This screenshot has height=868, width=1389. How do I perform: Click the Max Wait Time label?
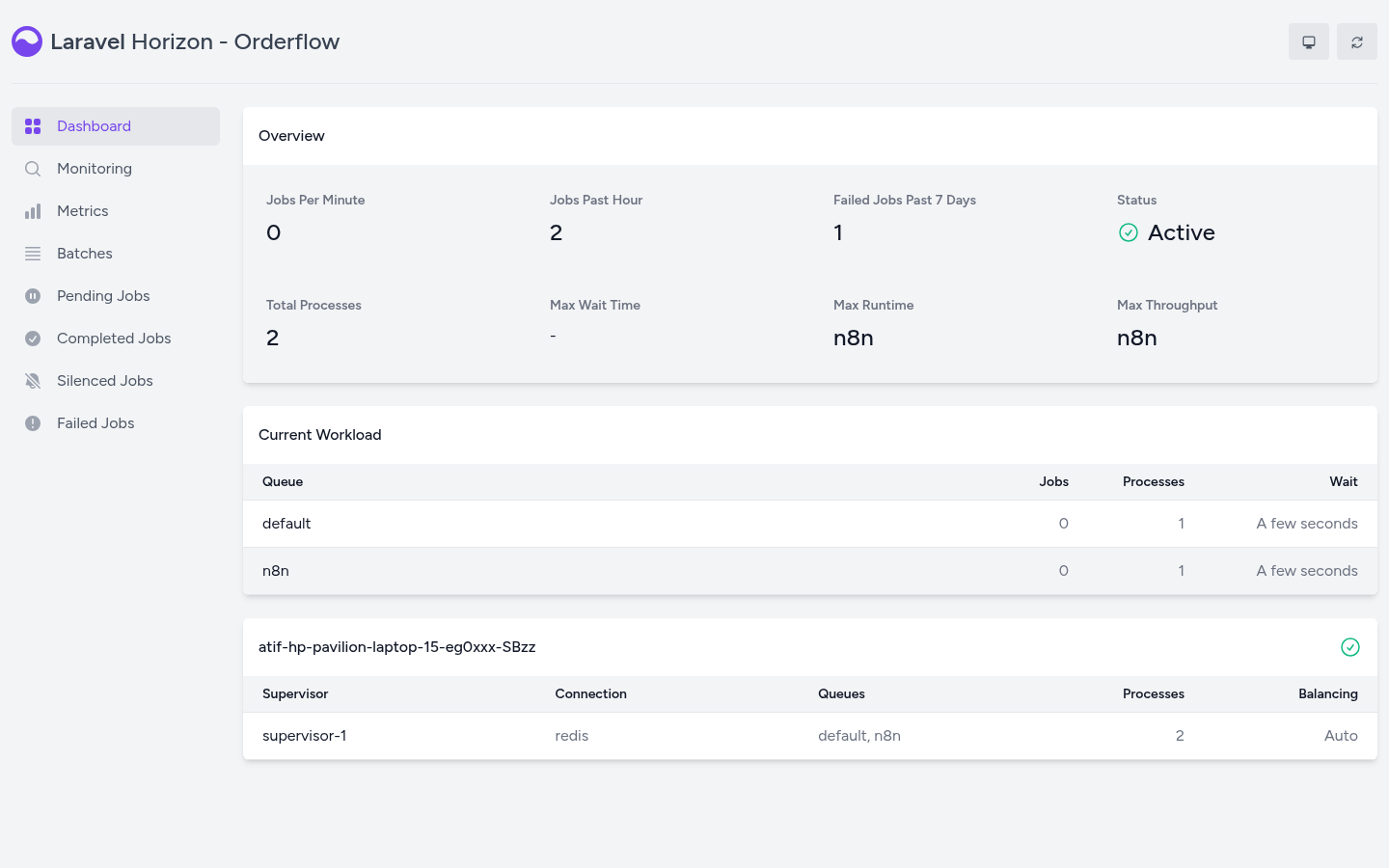click(595, 305)
